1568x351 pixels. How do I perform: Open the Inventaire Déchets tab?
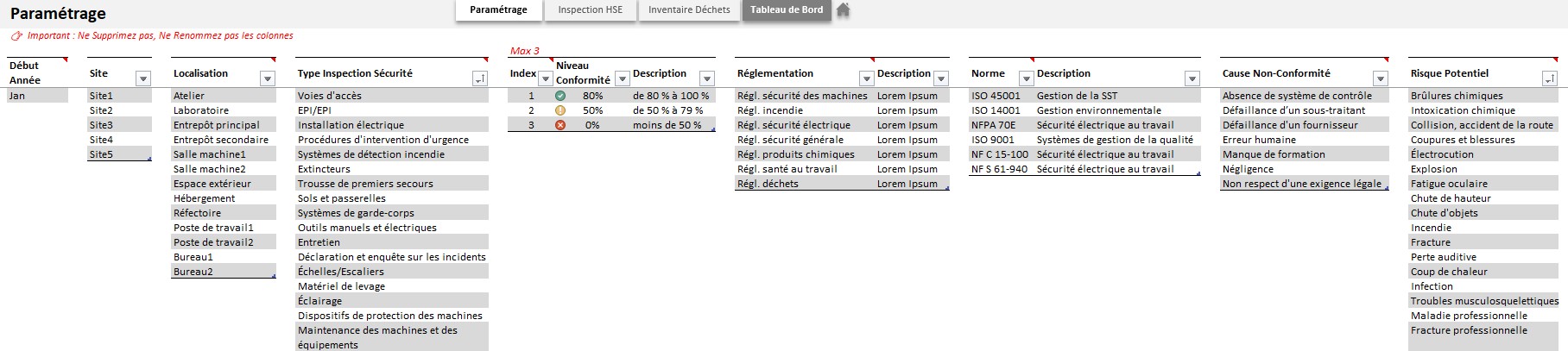point(688,10)
